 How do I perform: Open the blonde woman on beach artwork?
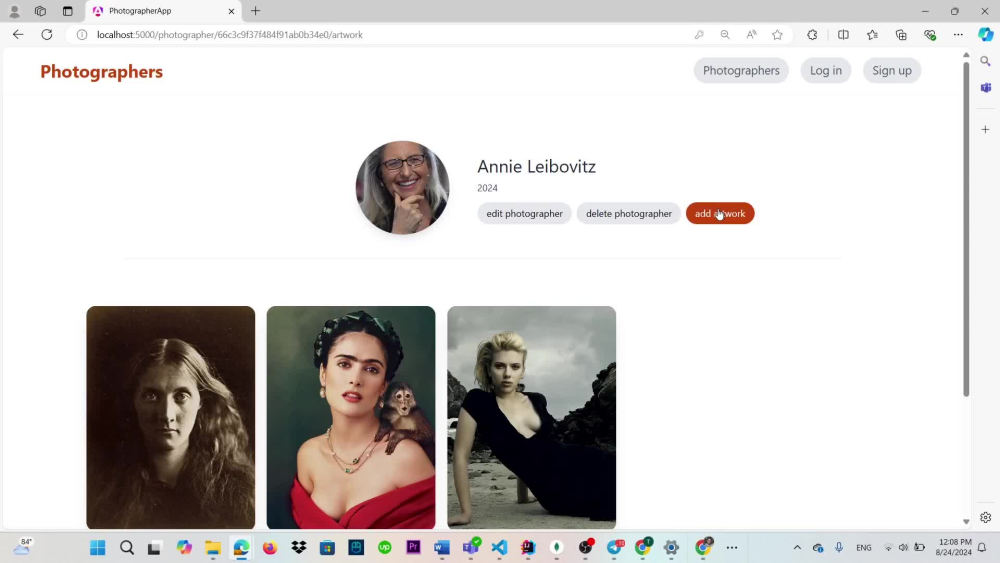[x=532, y=418]
